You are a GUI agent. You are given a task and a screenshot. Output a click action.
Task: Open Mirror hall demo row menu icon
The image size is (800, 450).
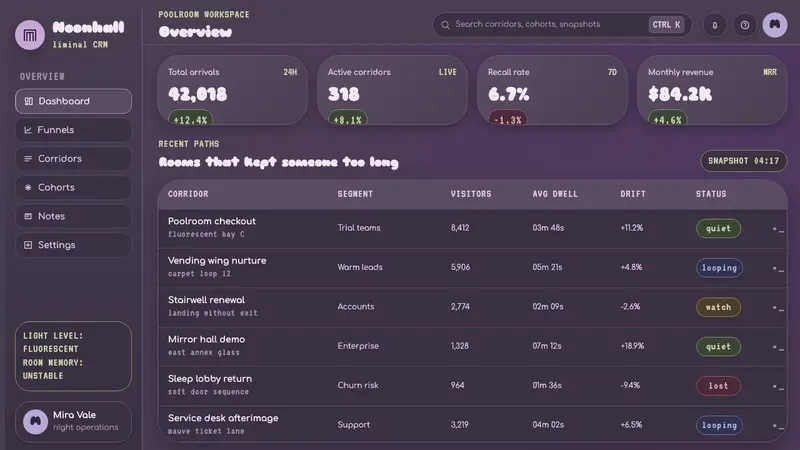(x=778, y=347)
